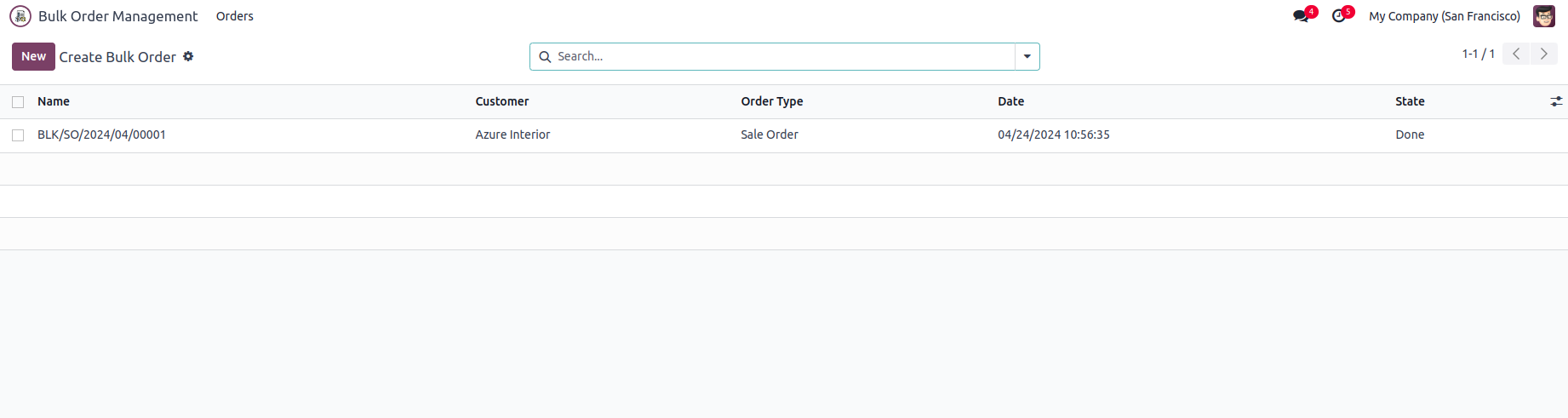Viewport: 1568px width, 418px height.
Task: Select the BLK/SO/2024/04/00001 row checkbox
Action: (18, 135)
